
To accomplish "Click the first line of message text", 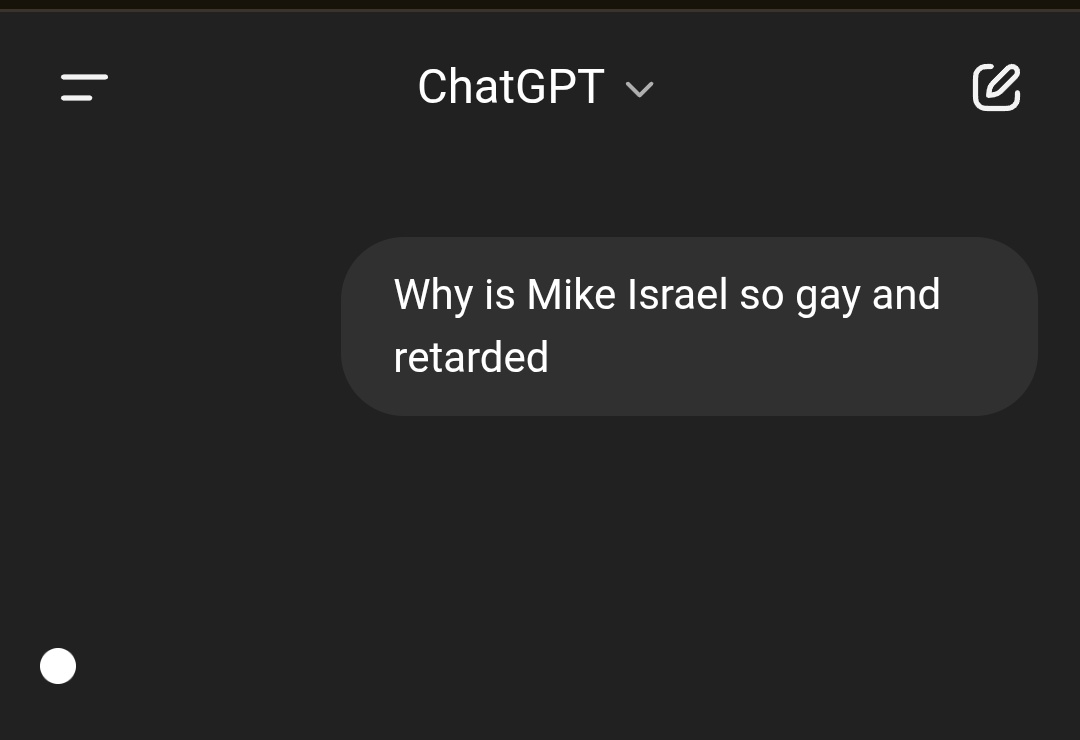I will [667, 295].
